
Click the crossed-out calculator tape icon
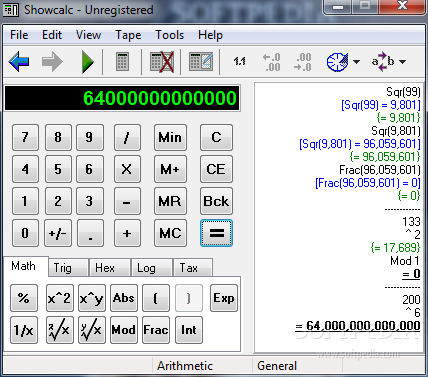click(162, 62)
